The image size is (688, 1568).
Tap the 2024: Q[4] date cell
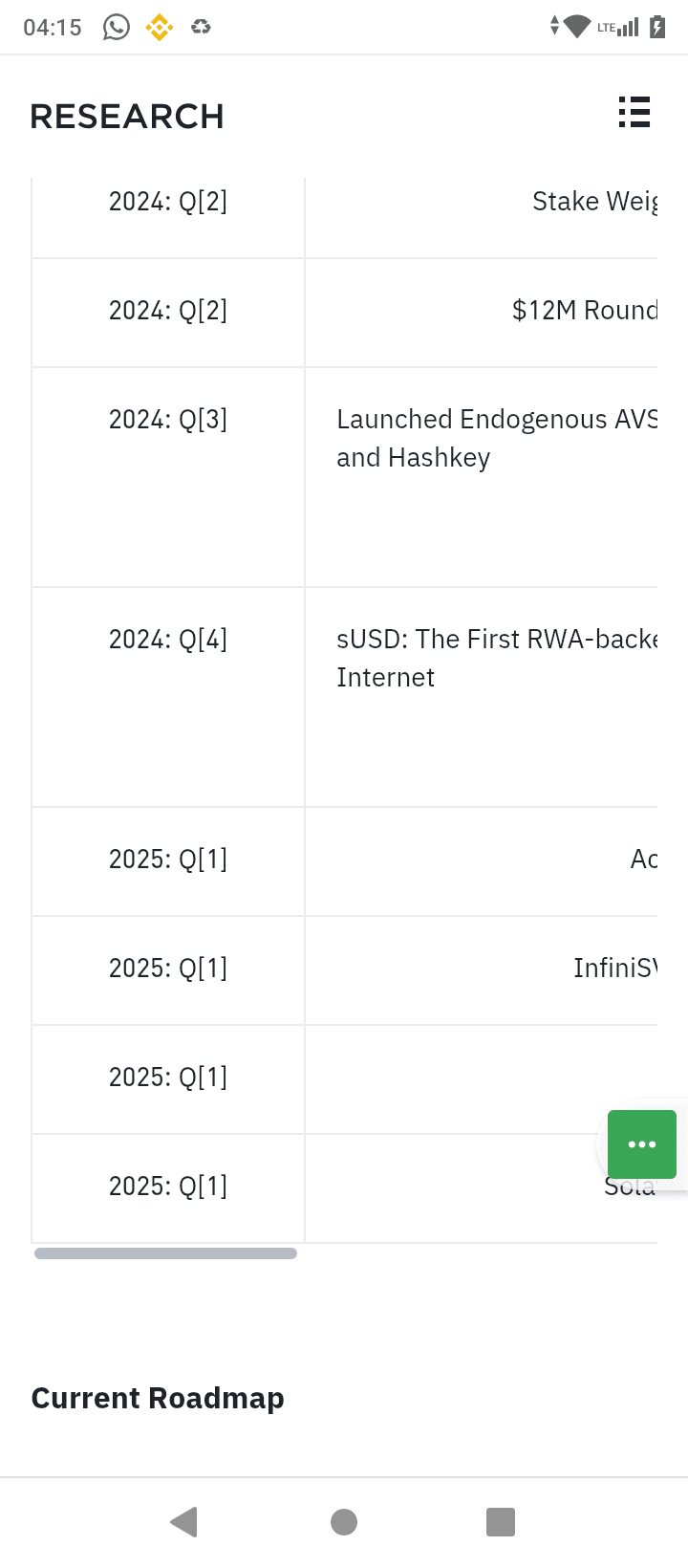(168, 697)
